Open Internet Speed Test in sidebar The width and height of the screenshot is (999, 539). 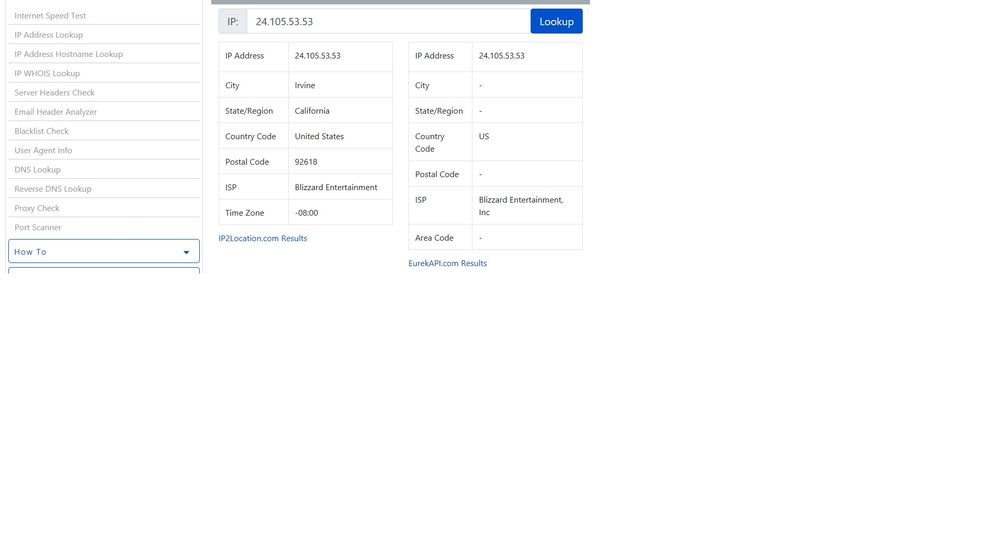tap(50, 16)
